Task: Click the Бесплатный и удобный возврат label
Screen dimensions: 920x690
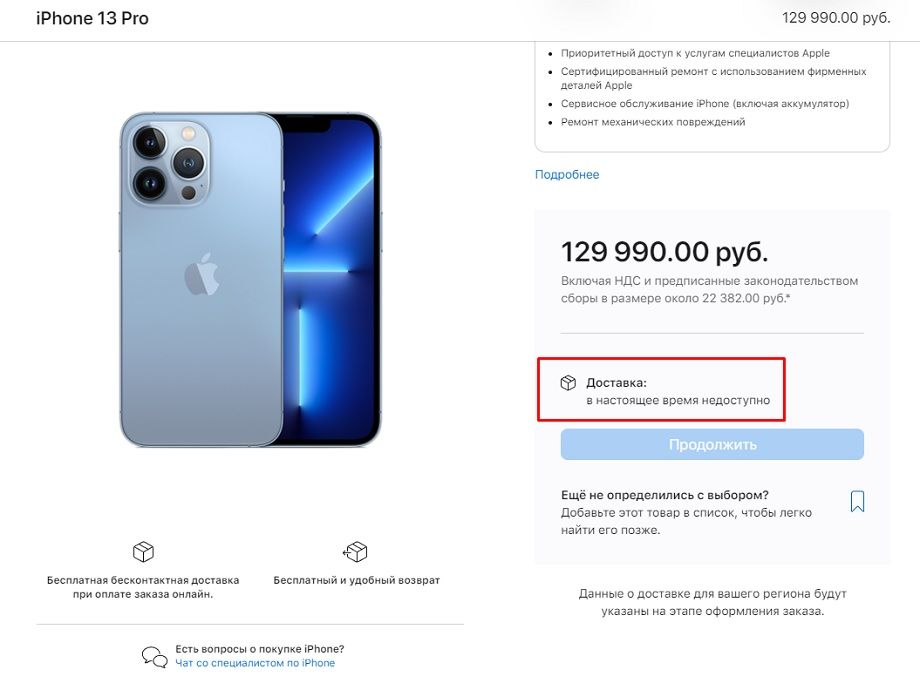Action: [x=357, y=580]
